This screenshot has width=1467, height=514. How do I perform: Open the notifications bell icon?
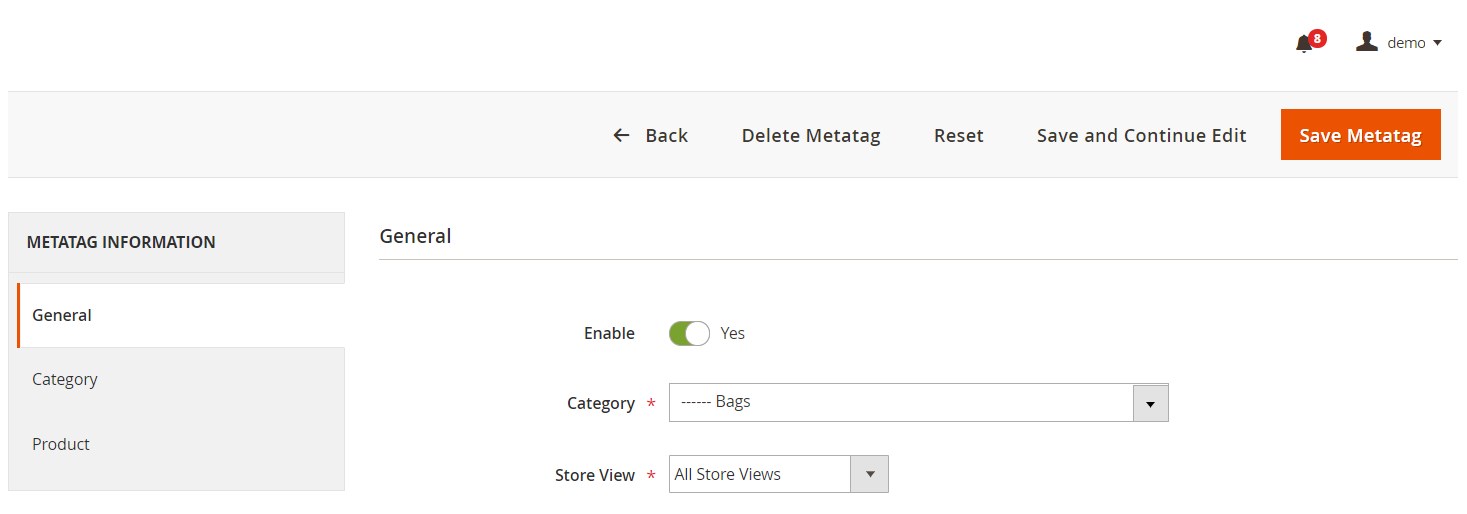tap(1304, 44)
